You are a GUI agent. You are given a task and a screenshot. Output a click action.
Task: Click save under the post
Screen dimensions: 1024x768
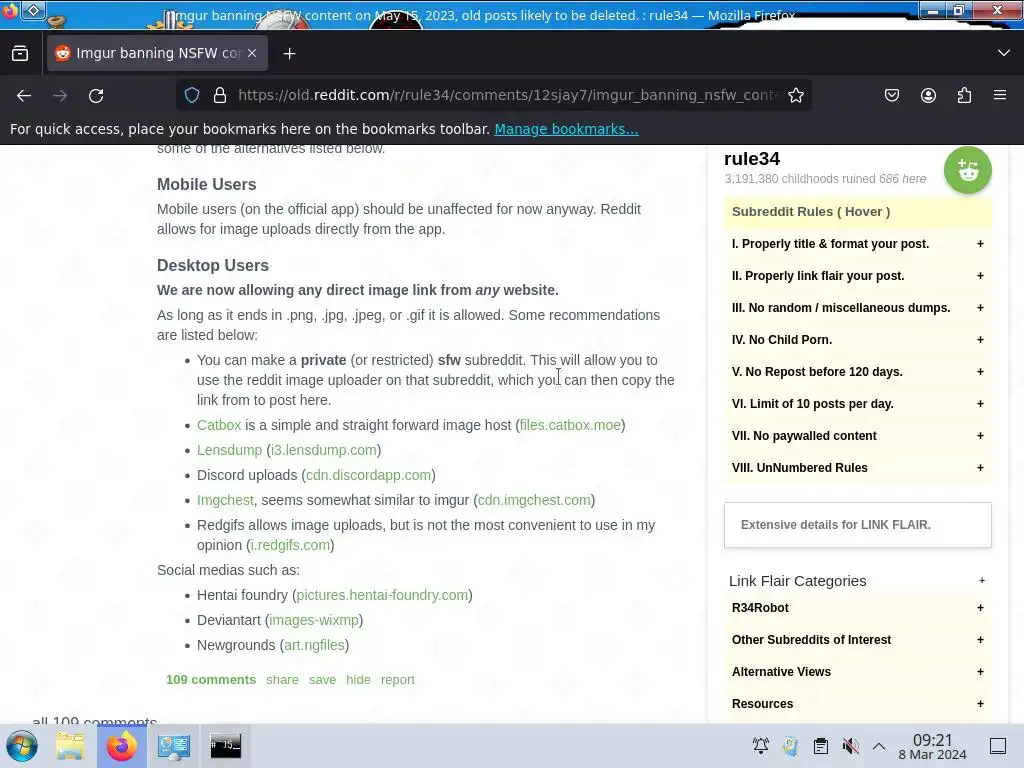tap(323, 680)
